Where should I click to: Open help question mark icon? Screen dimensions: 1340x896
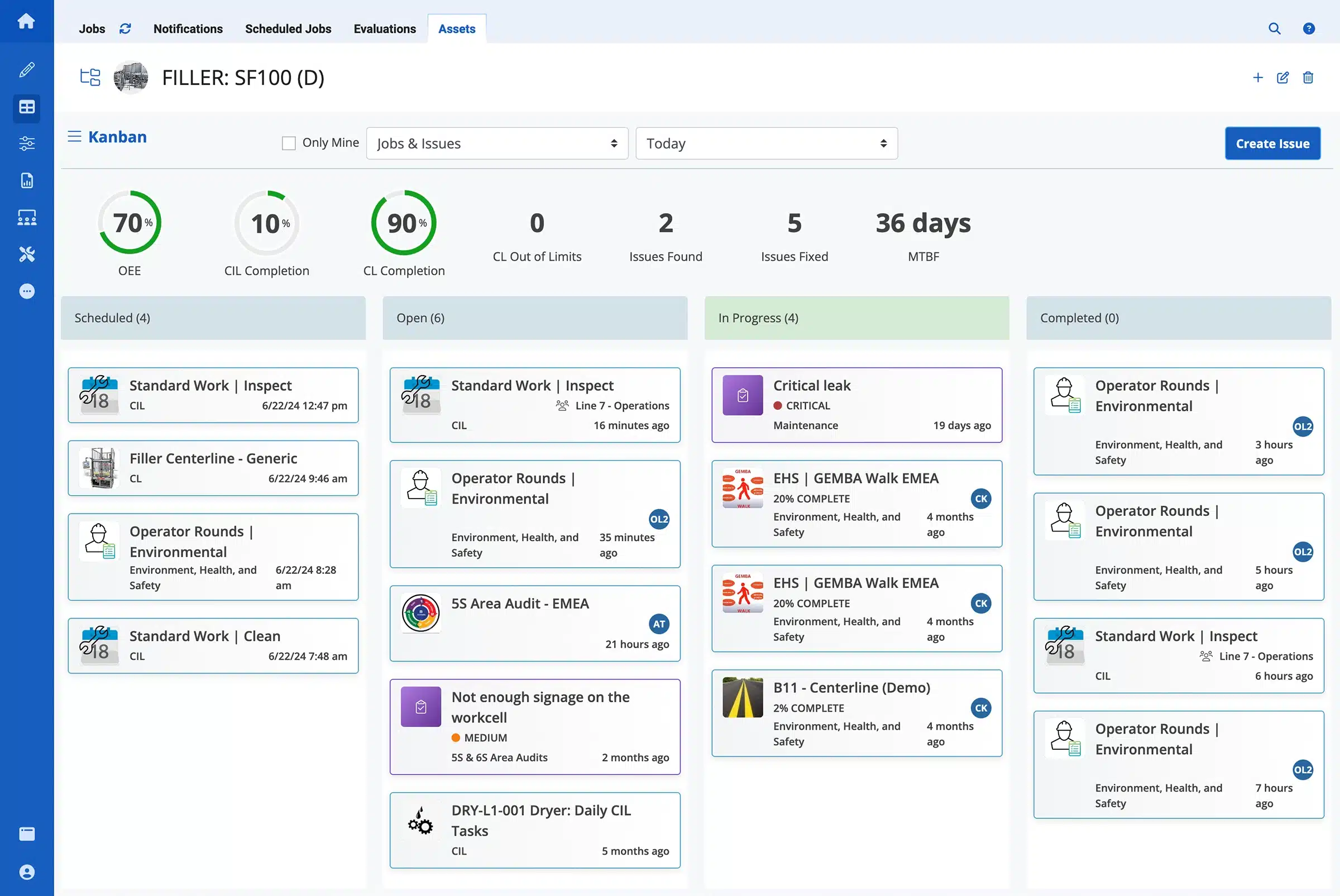[x=1309, y=28]
